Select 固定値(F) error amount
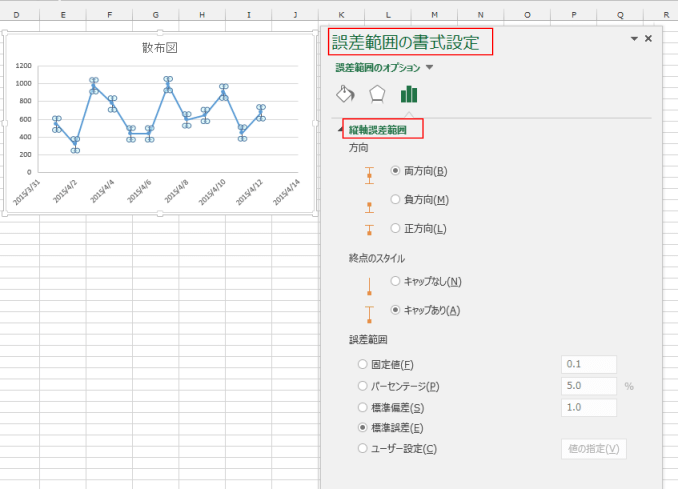Viewport: 678px width, 489px height. 362,364
